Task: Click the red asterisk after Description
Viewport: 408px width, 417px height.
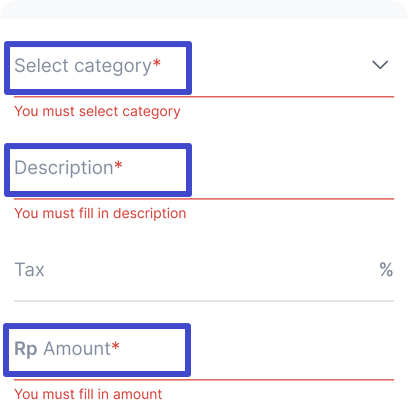Action: (x=118, y=164)
